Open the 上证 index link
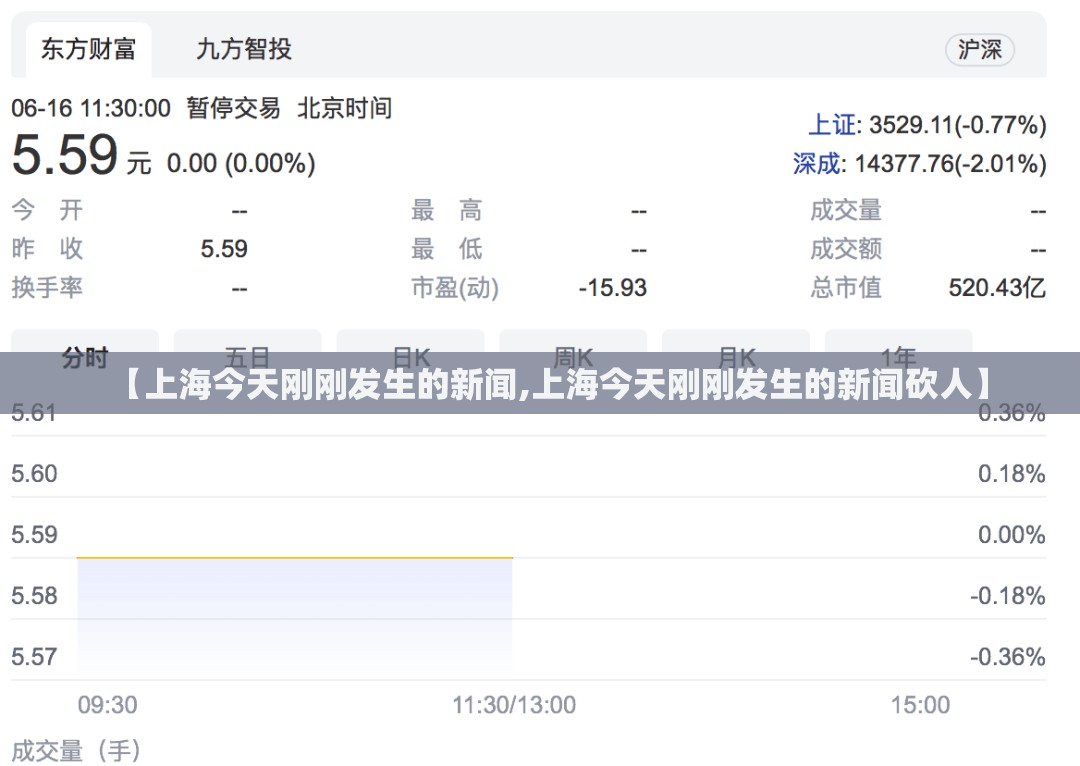Screen dimensions: 1080x766 coord(832,125)
